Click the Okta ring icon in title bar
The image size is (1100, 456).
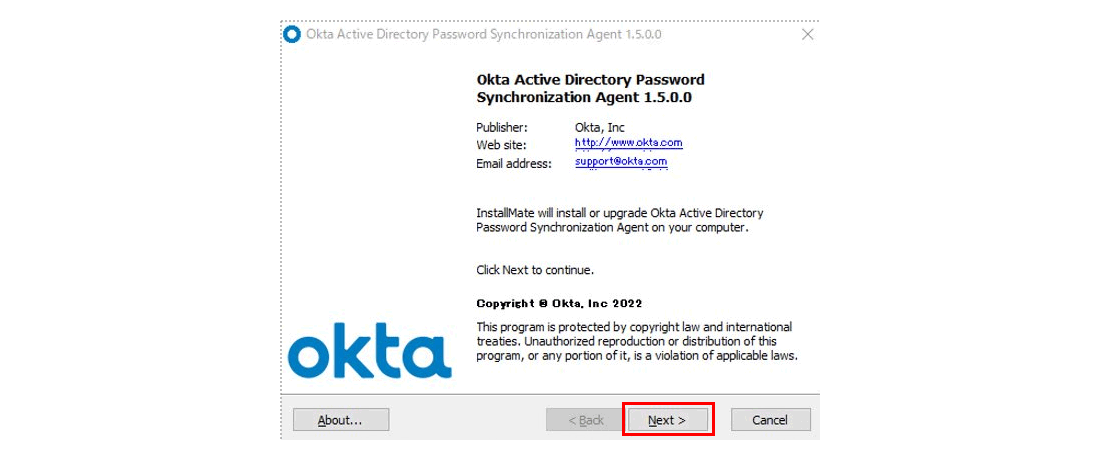(x=292, y=34)
